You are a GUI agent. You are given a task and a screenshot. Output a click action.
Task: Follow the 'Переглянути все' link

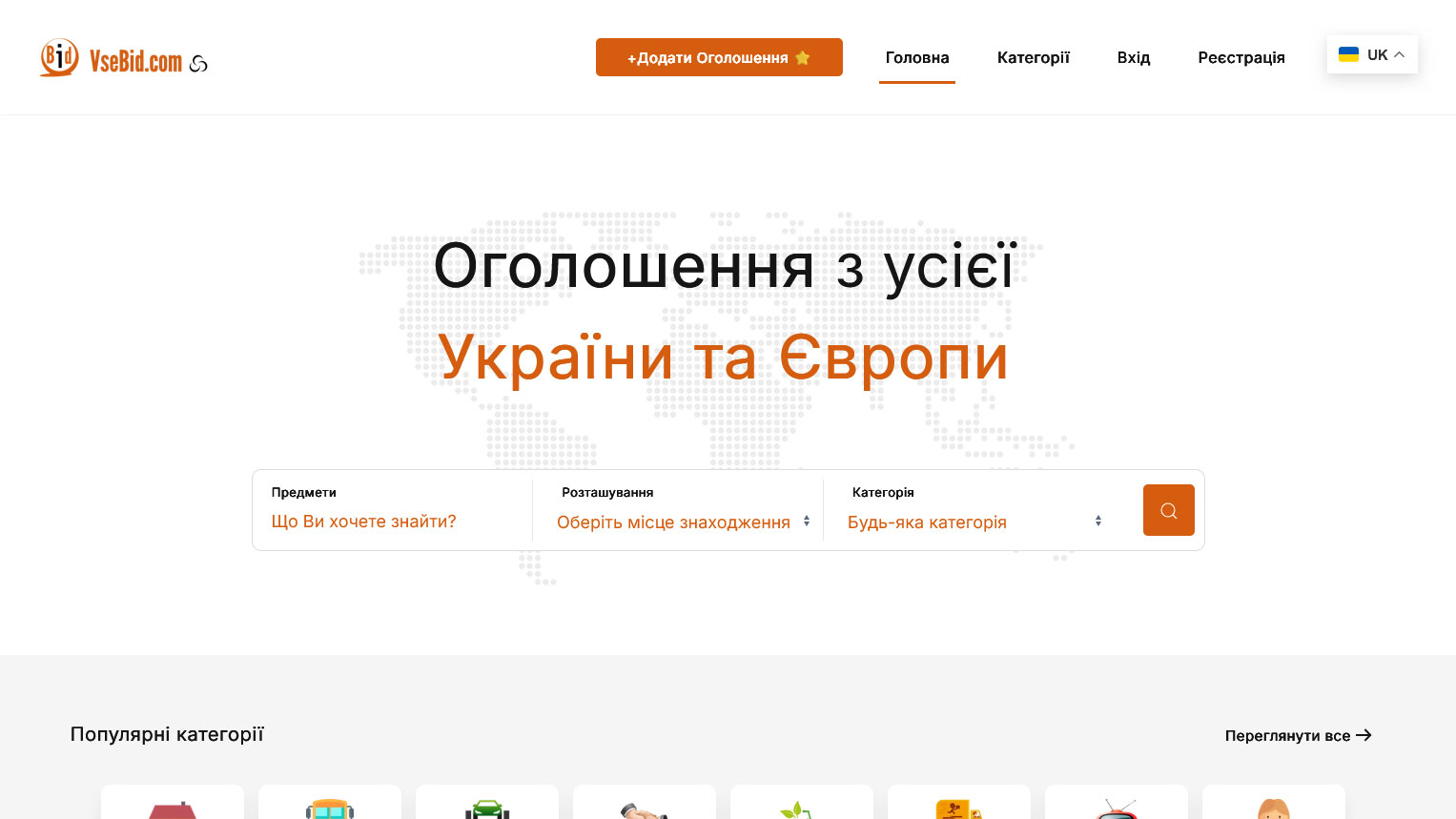1298,735
